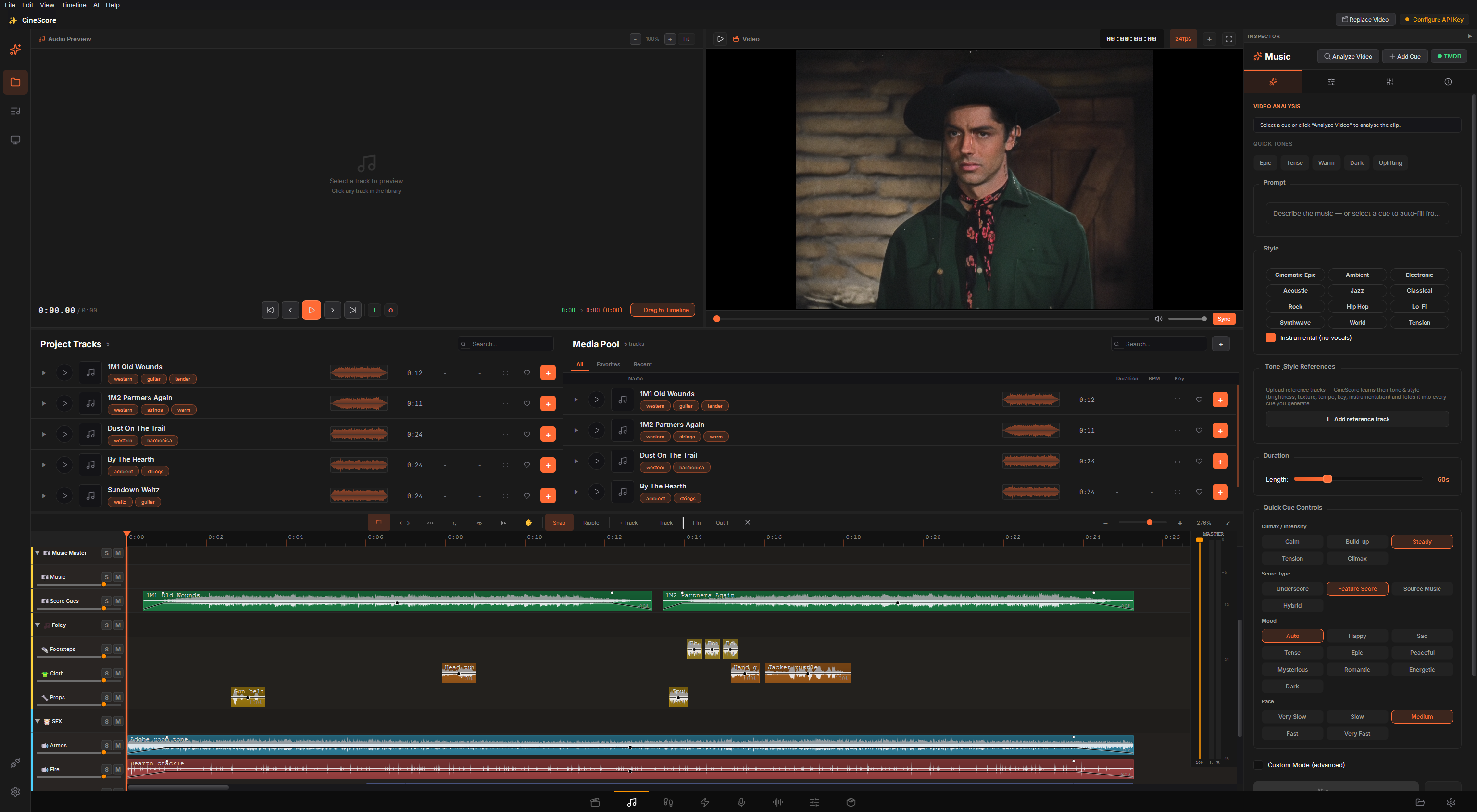Open the AI menu
The width and height of the screenshot is (1477, 812).
(x=96, y=5)
